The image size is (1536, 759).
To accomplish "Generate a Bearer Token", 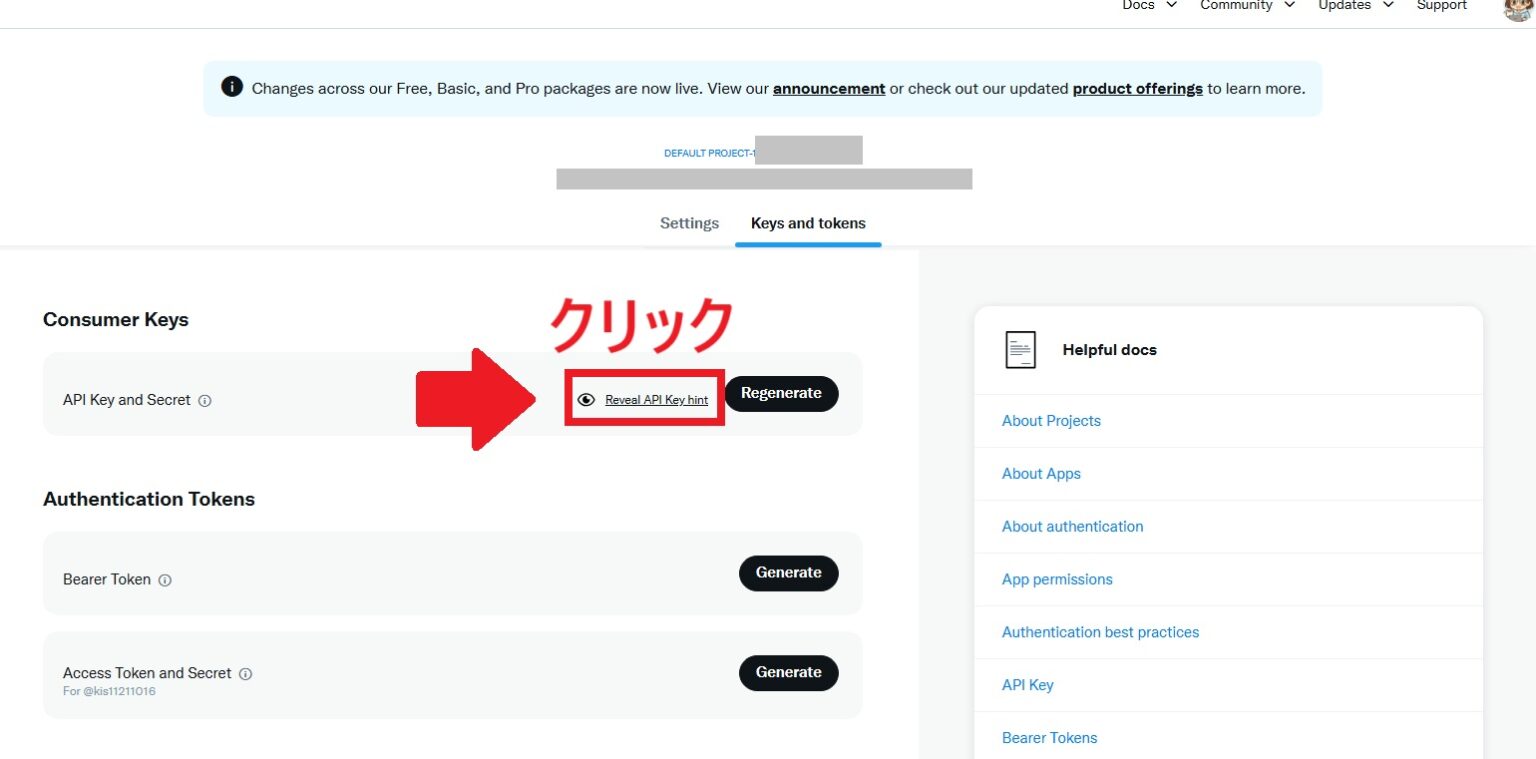I will tap(788, 573).
